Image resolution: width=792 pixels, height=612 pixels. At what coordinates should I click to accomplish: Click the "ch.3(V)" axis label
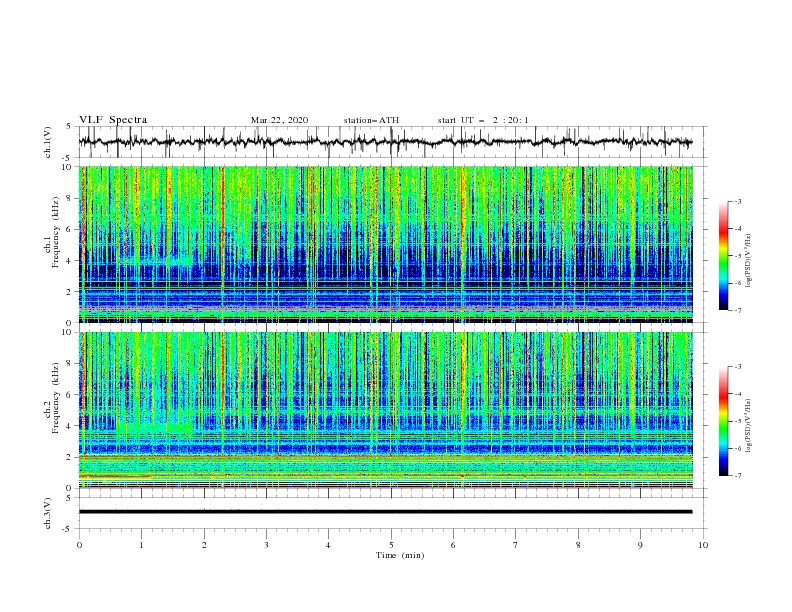tap(48, 513)
